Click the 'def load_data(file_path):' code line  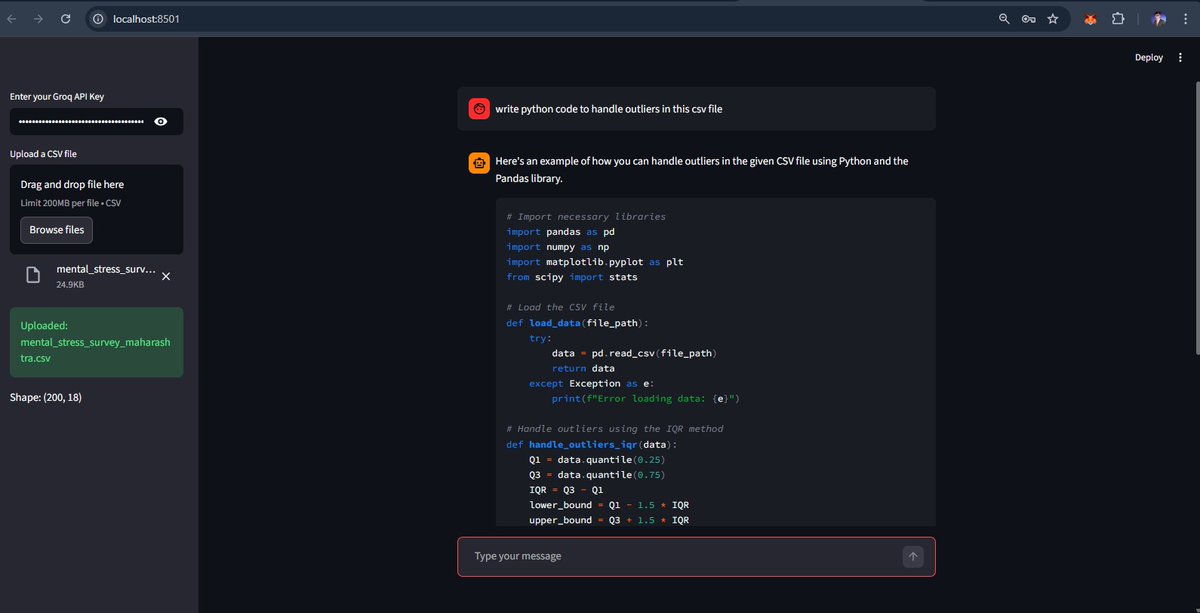point(577,322)
